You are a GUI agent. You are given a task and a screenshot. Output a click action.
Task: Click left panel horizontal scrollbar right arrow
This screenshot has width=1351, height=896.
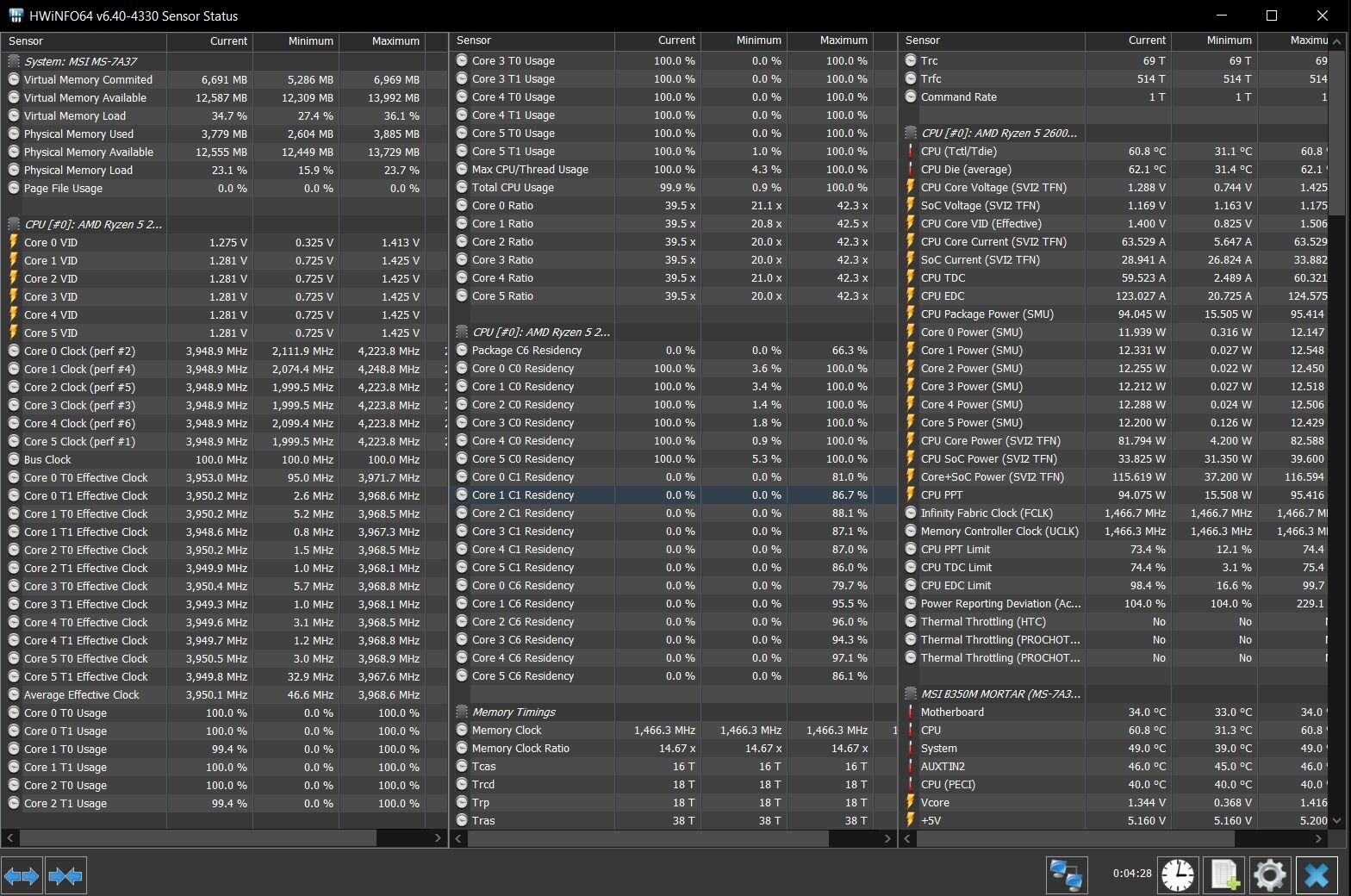point(438,837)
